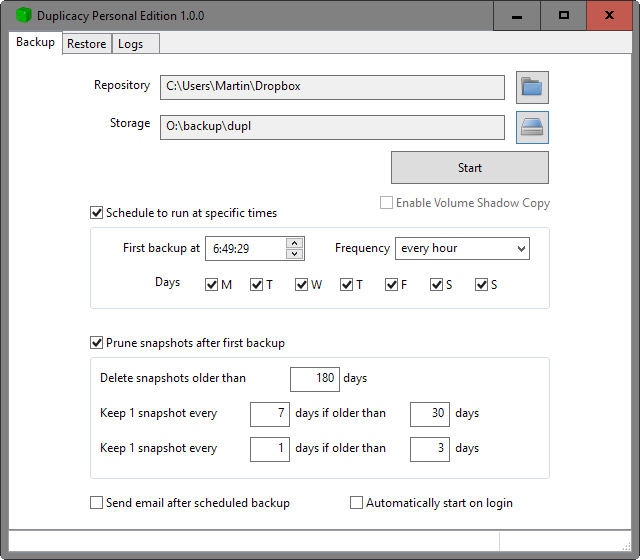The image size is (640, 560).
Task: Click the keep snapshot every 7 days field
Action: (x=270, y=414)
